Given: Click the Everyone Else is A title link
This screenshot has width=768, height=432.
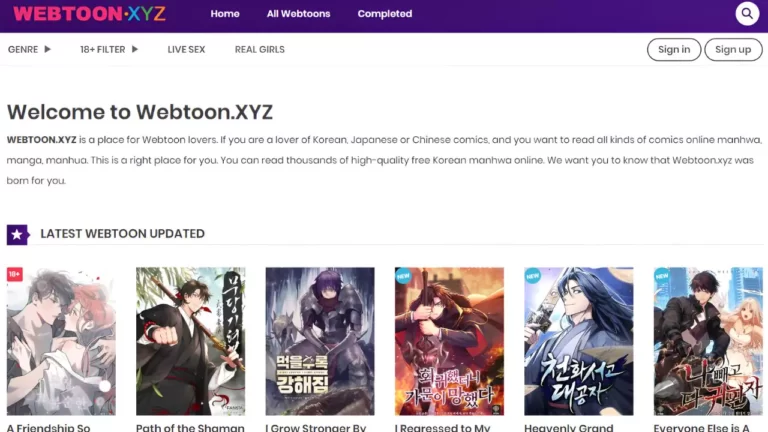Looking at the screenshot, I should click(701, 427).
